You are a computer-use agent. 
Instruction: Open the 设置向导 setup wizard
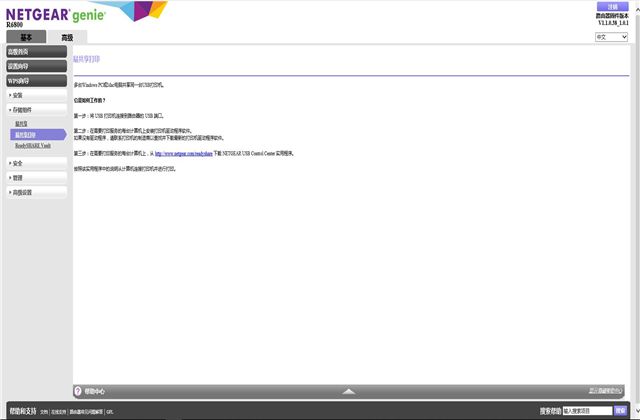(x=36, y=66)
